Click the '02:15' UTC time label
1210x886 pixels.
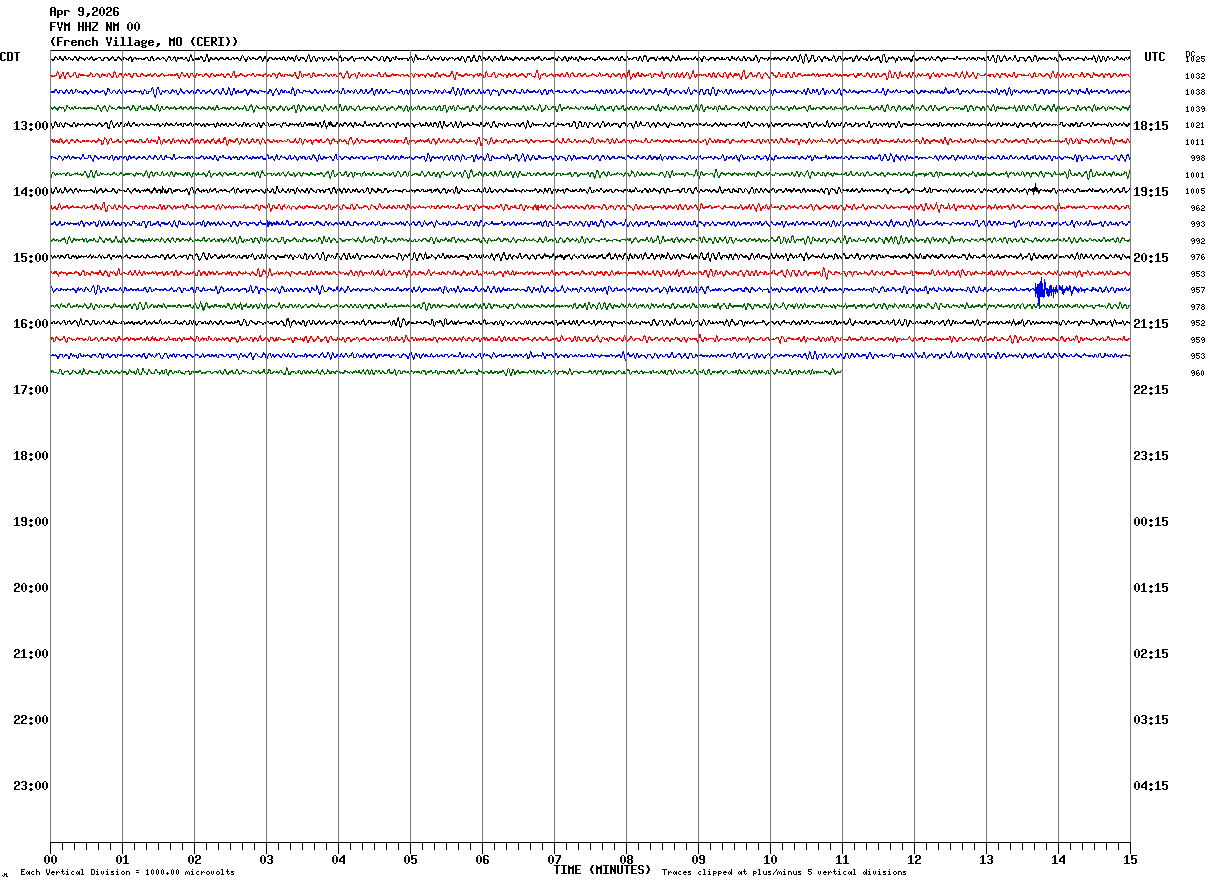tap(1151, 654)
